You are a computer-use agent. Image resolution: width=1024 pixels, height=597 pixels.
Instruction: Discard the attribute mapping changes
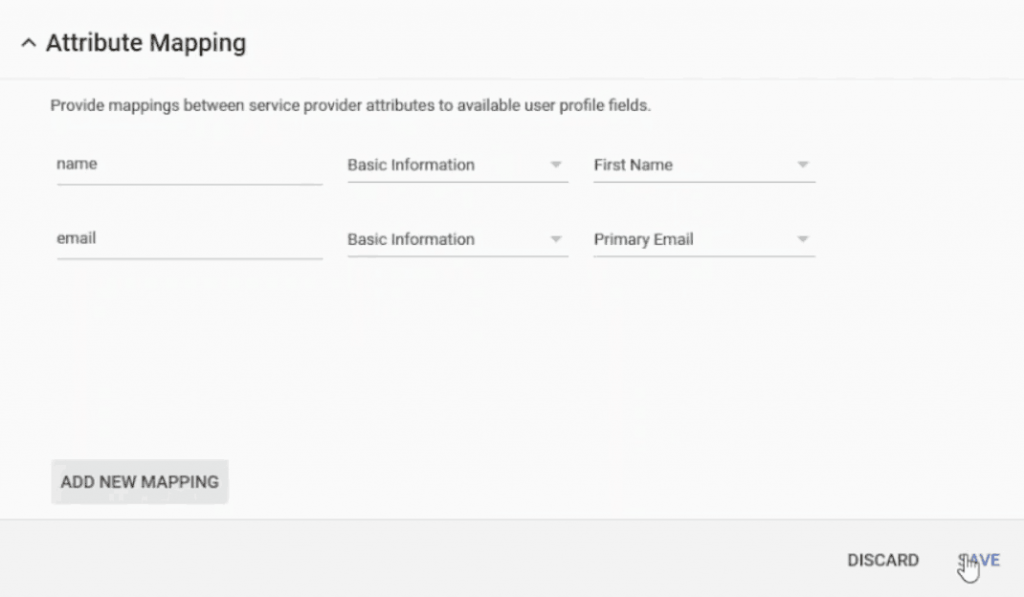point(883,560)
